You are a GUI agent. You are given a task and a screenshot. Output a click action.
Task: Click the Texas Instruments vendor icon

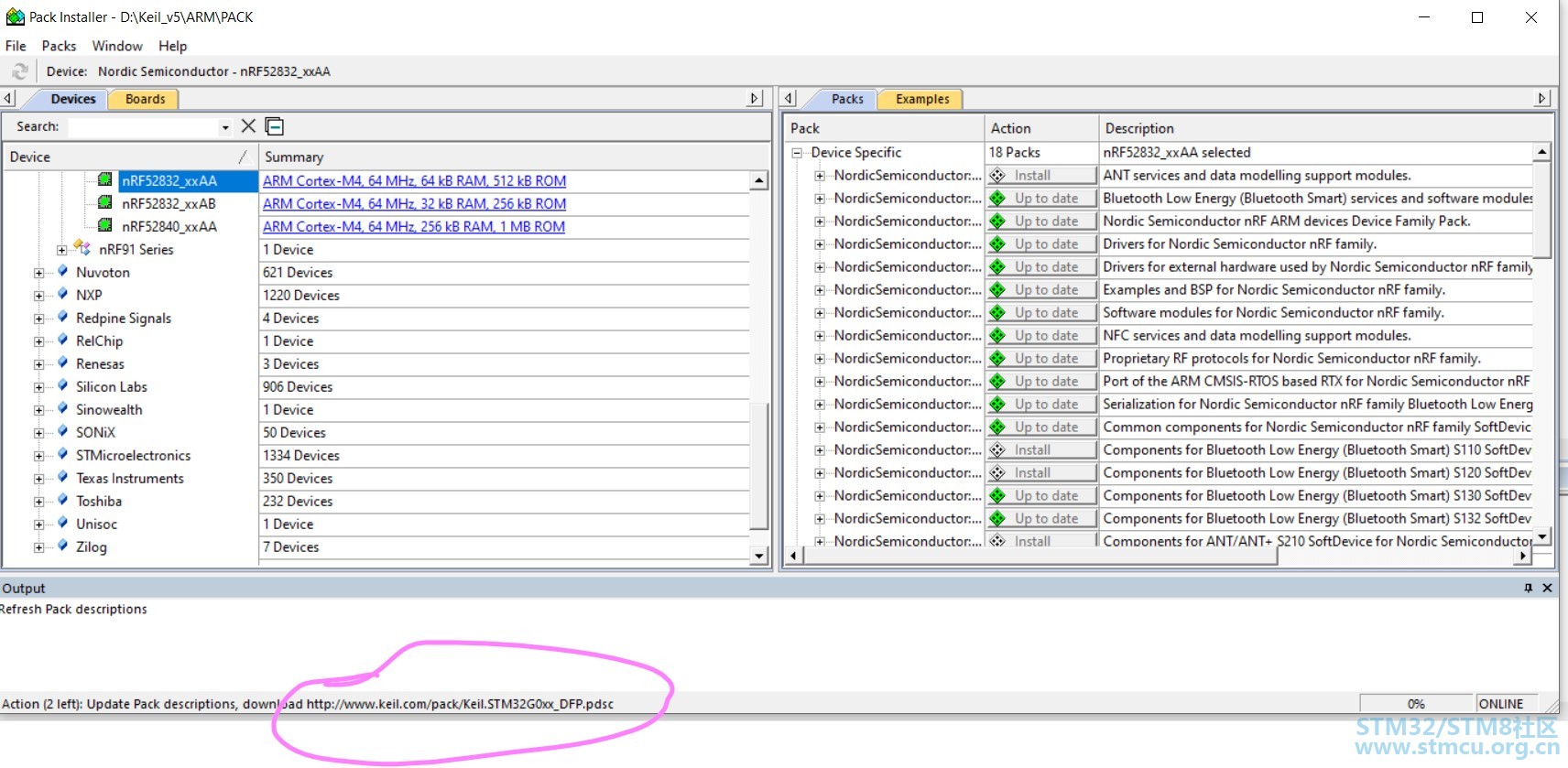click(62, 477)
